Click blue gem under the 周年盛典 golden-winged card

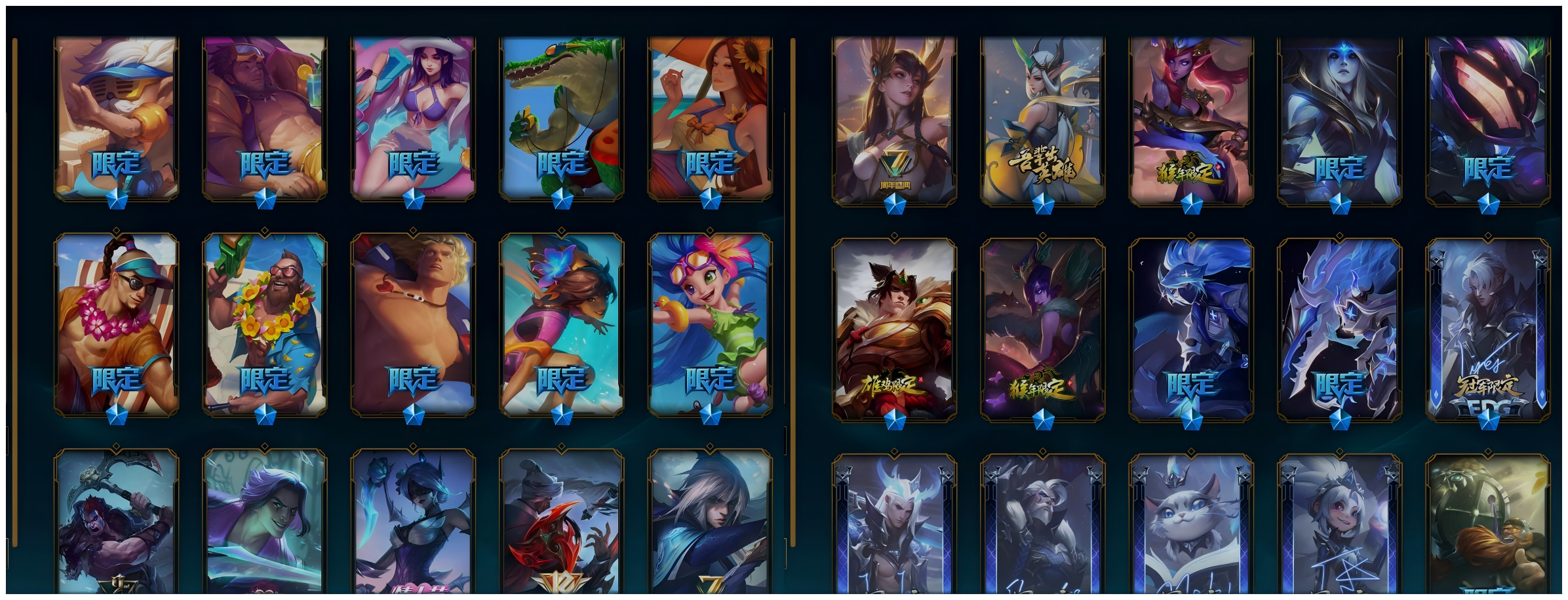tap(894, 204)
